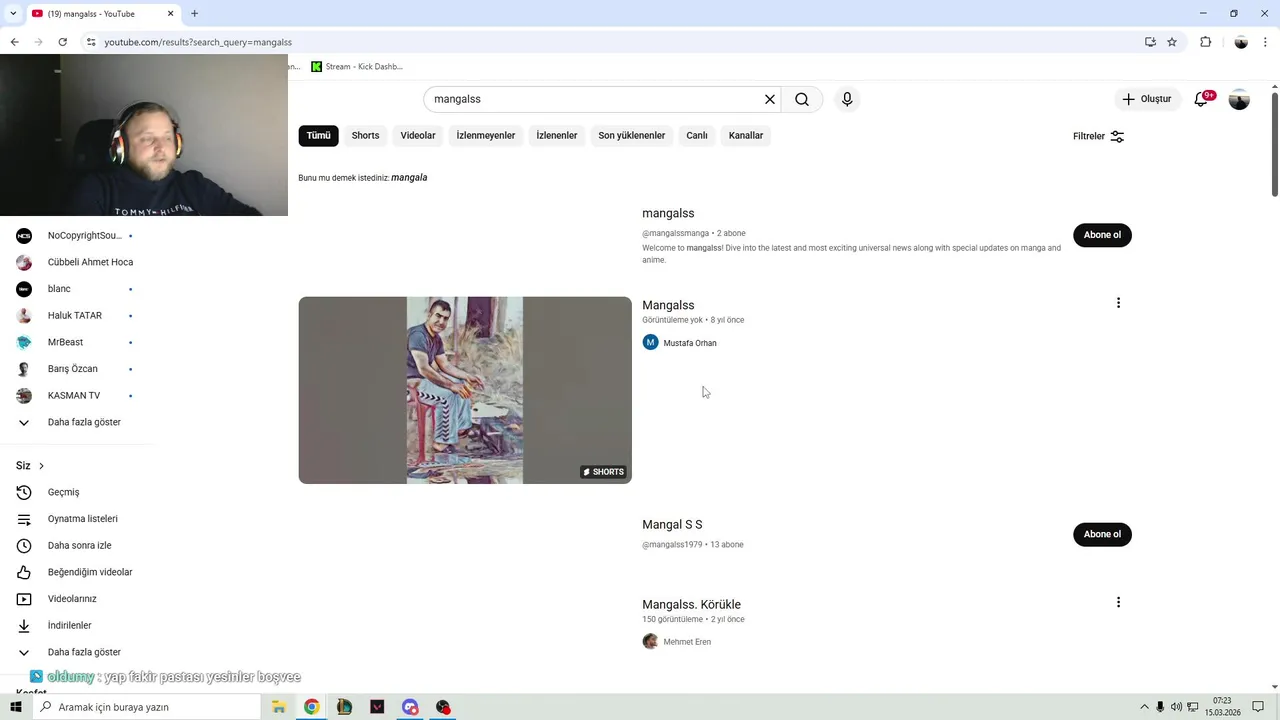
Task: Bookmark this page with star icon
Action: 1172,42
